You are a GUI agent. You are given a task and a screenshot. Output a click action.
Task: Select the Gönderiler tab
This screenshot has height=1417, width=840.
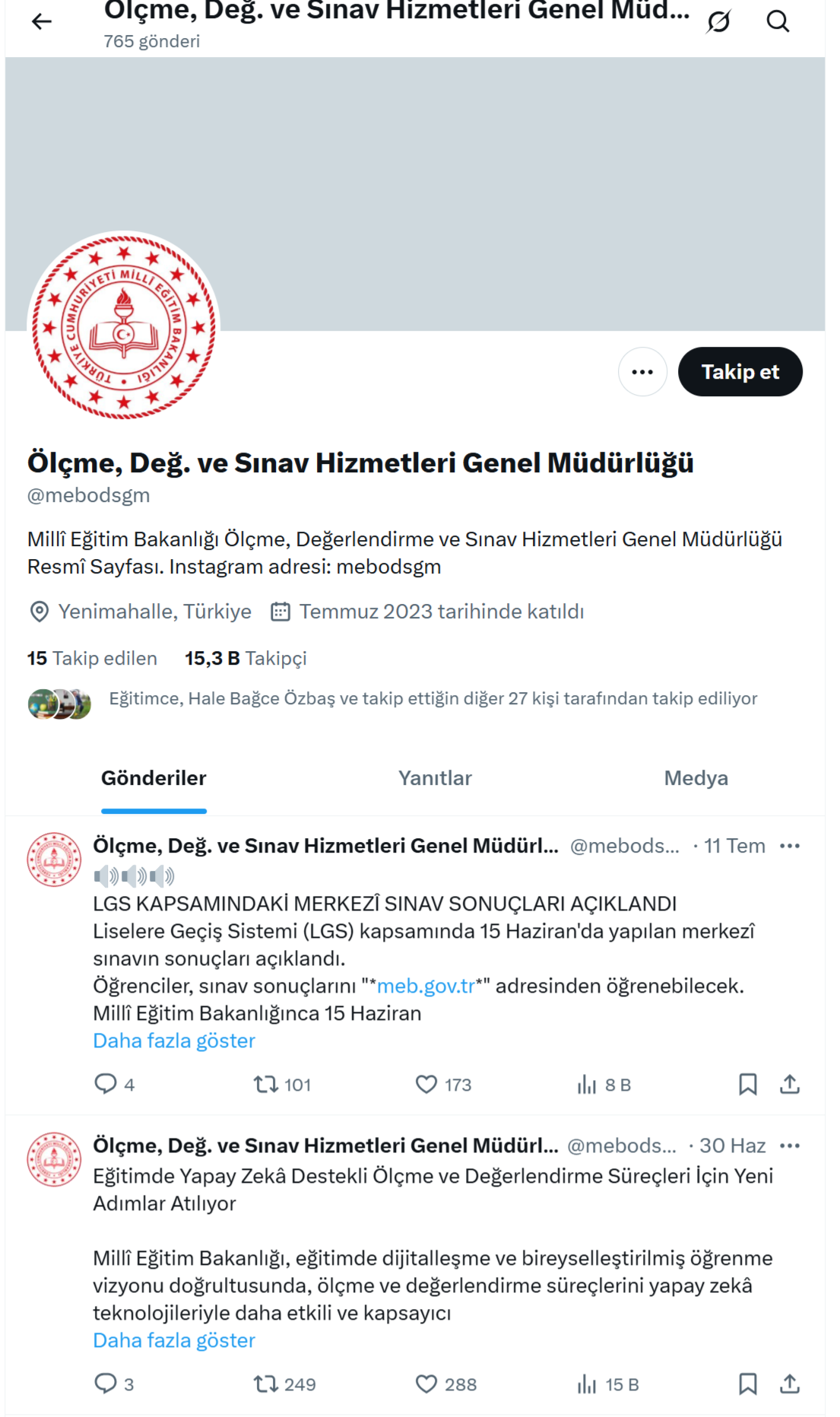(x=154, y=778)
